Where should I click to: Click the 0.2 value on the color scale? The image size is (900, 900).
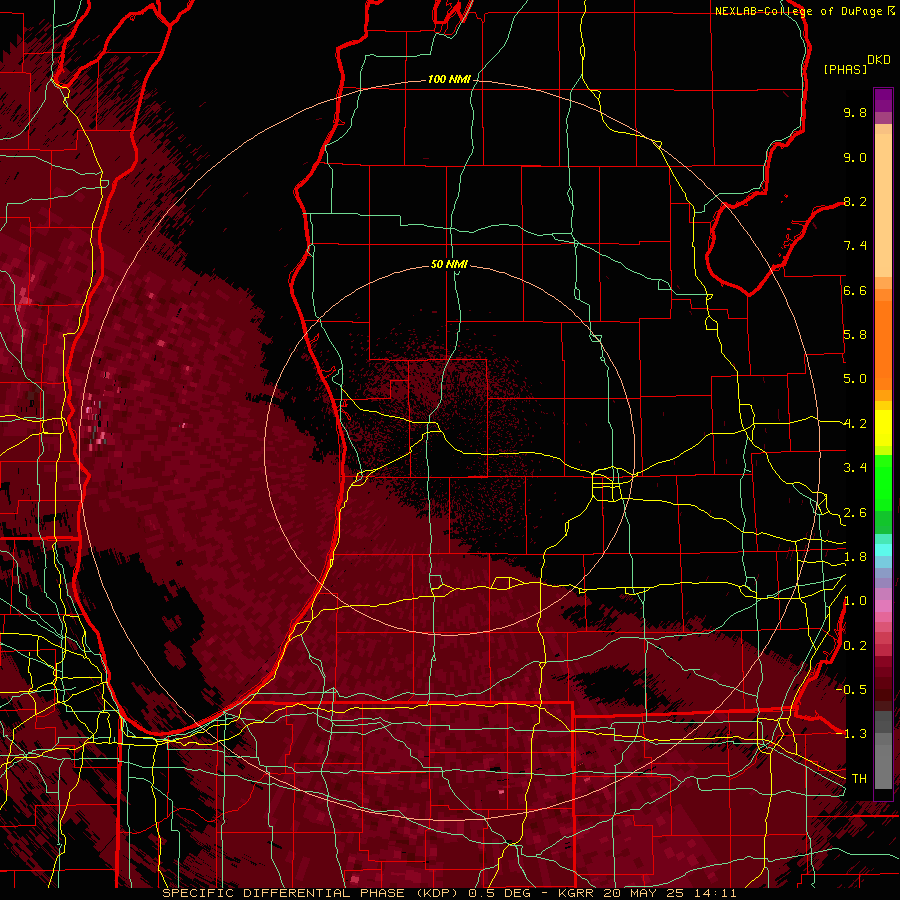point(855,646)
